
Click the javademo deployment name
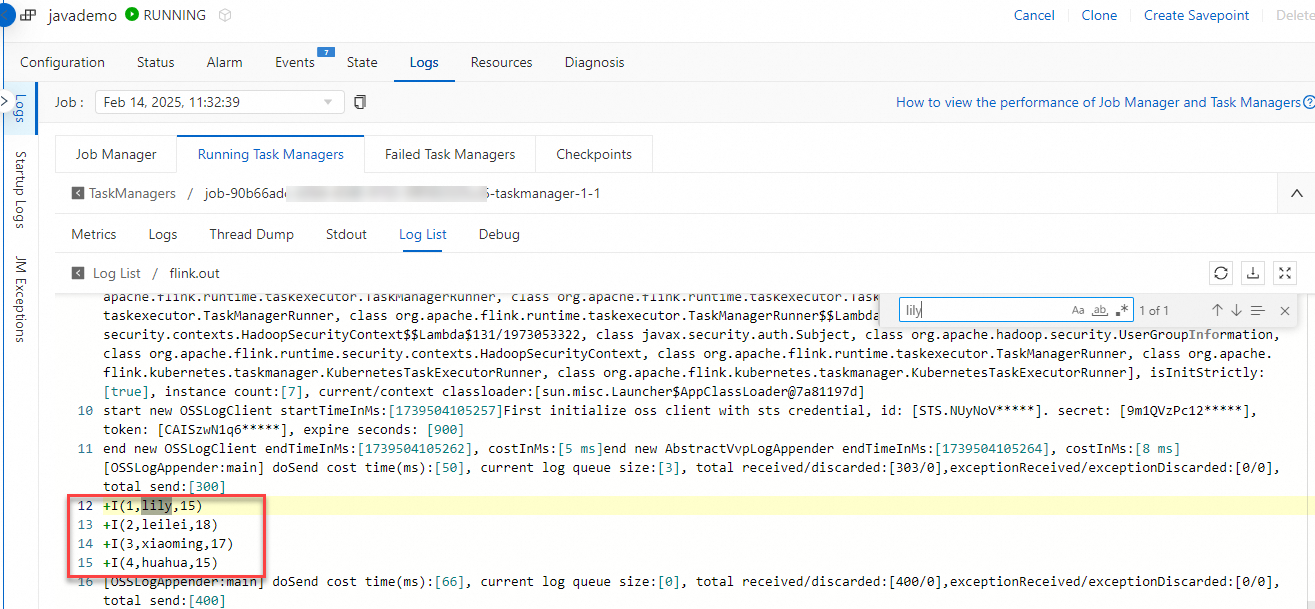[x=81, y=15]
